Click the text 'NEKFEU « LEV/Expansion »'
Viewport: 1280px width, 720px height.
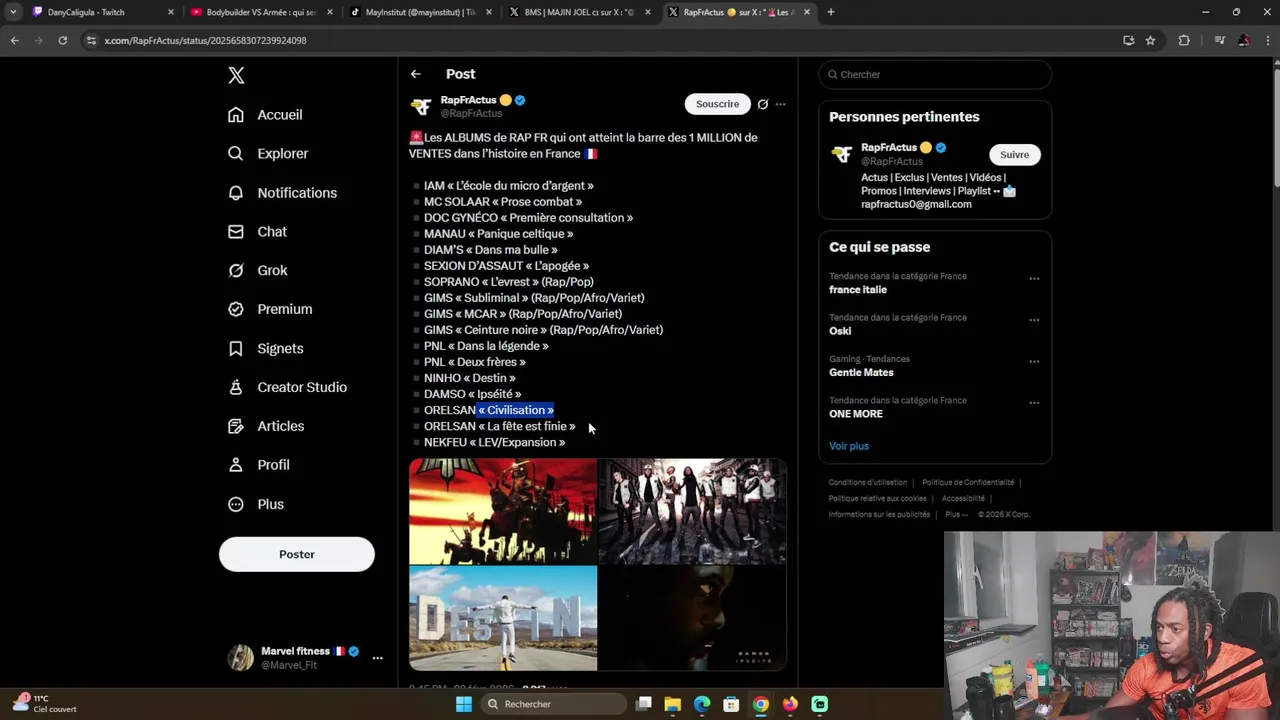(x=494, y=443)
